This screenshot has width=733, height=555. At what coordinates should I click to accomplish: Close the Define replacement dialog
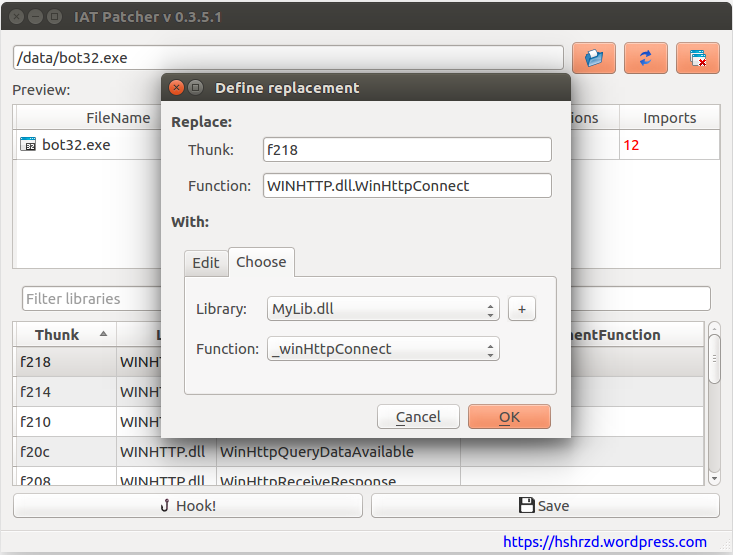tap(177, 88)
